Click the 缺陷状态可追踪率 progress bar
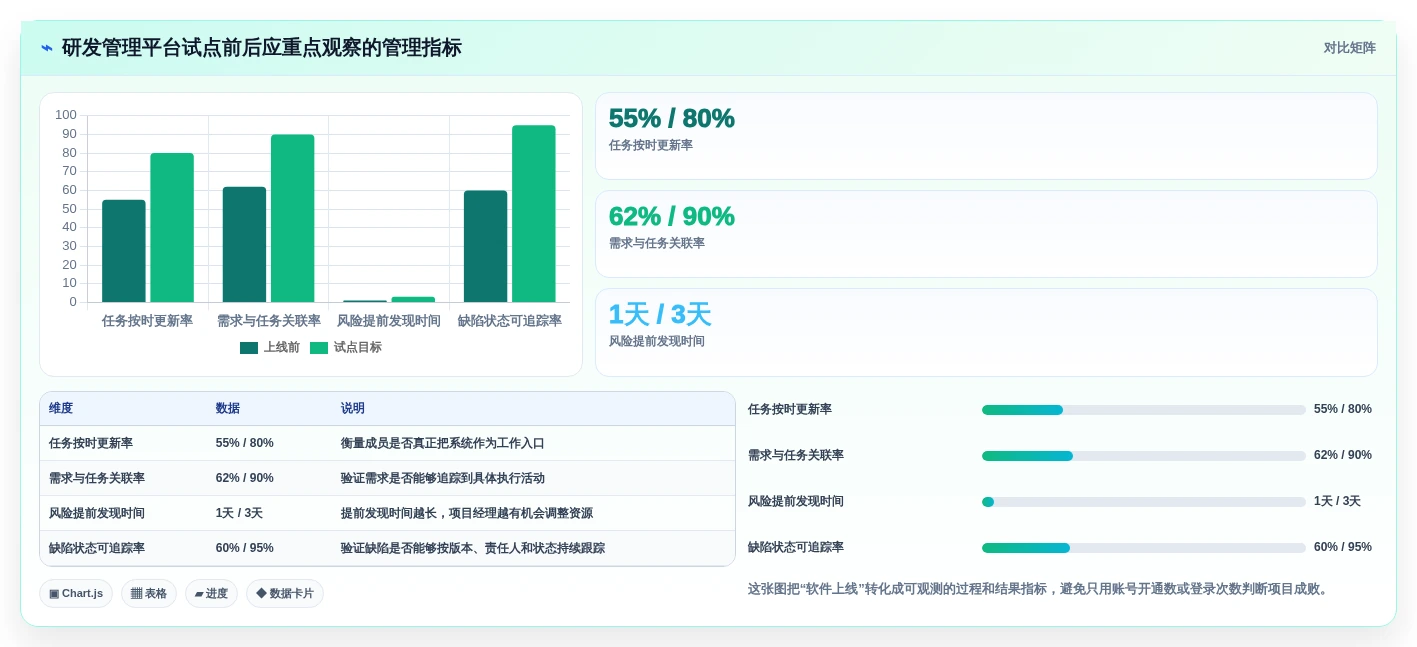This screenshot has width=1417, height=647. [x=1144, y=548]
